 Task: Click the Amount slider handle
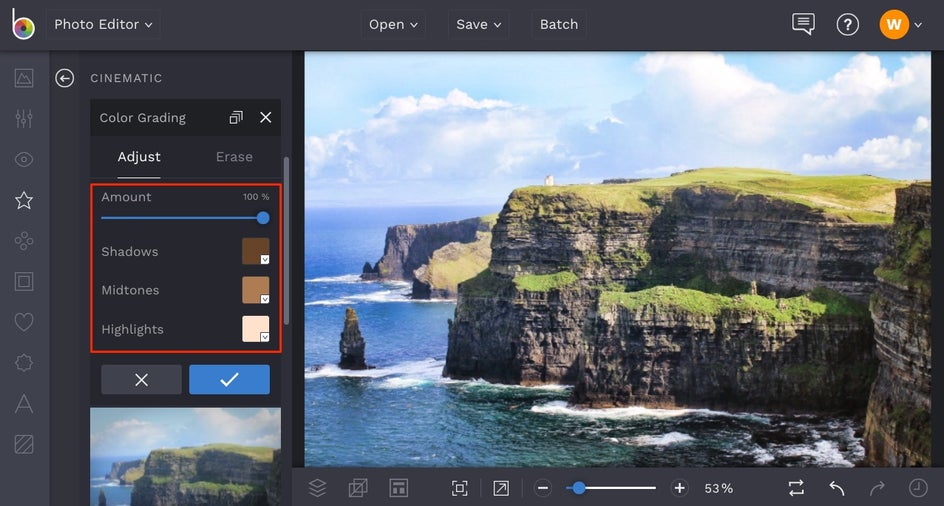coord(263,218)
